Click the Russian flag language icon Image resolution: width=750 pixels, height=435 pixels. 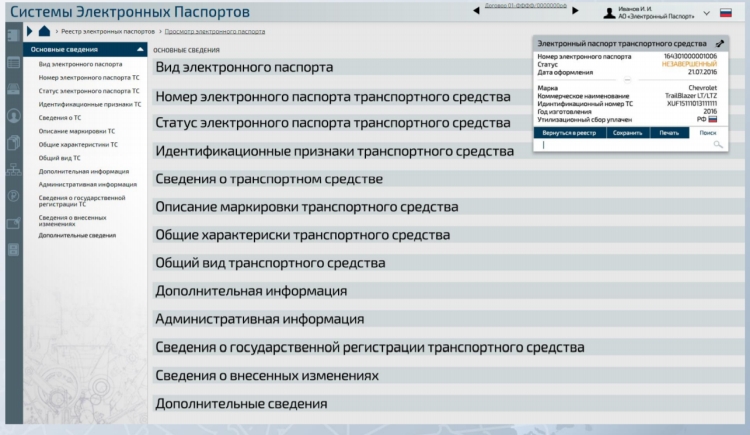(x=726, y=13)
